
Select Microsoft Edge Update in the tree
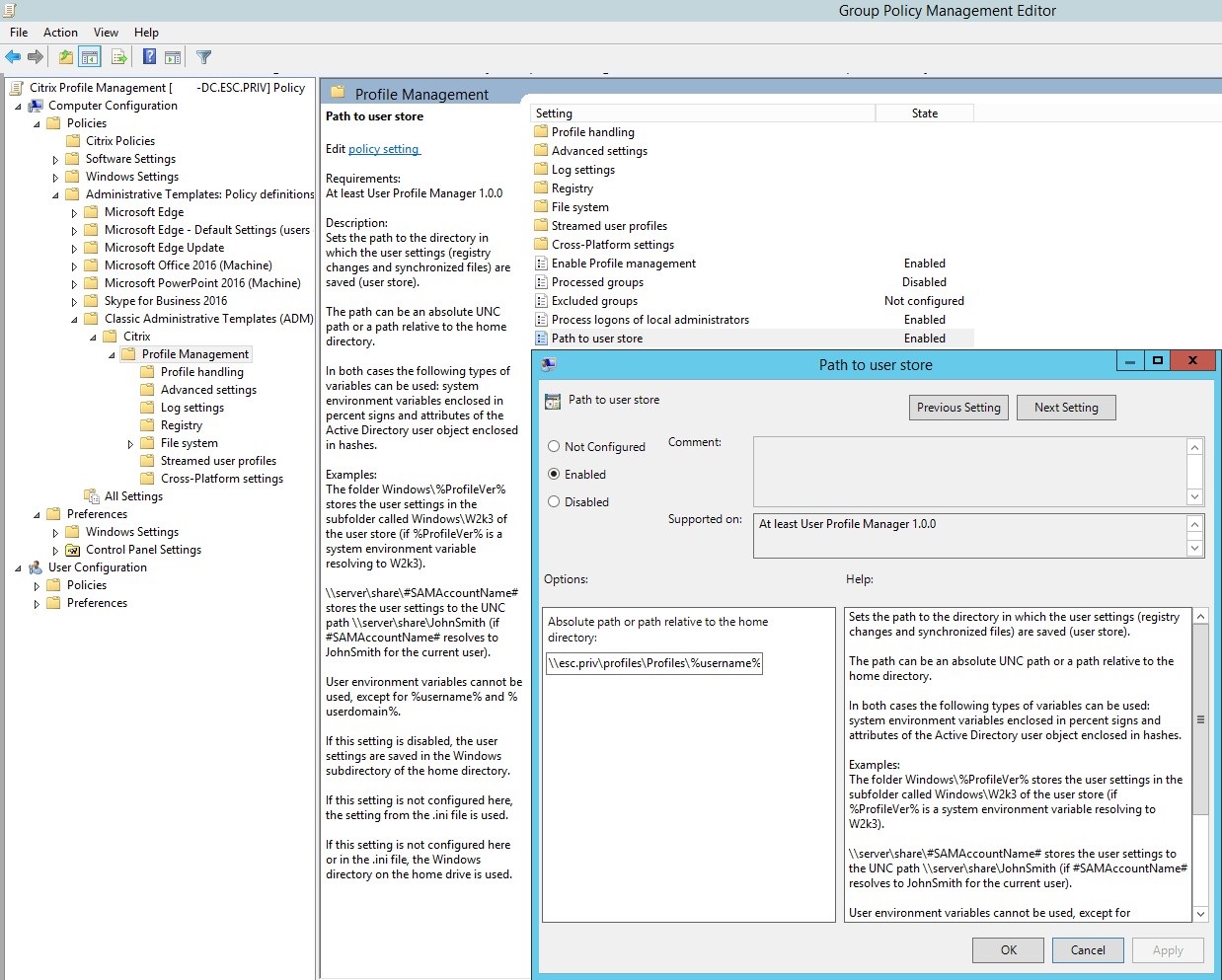pyautogui.click(x=164, y=248)
